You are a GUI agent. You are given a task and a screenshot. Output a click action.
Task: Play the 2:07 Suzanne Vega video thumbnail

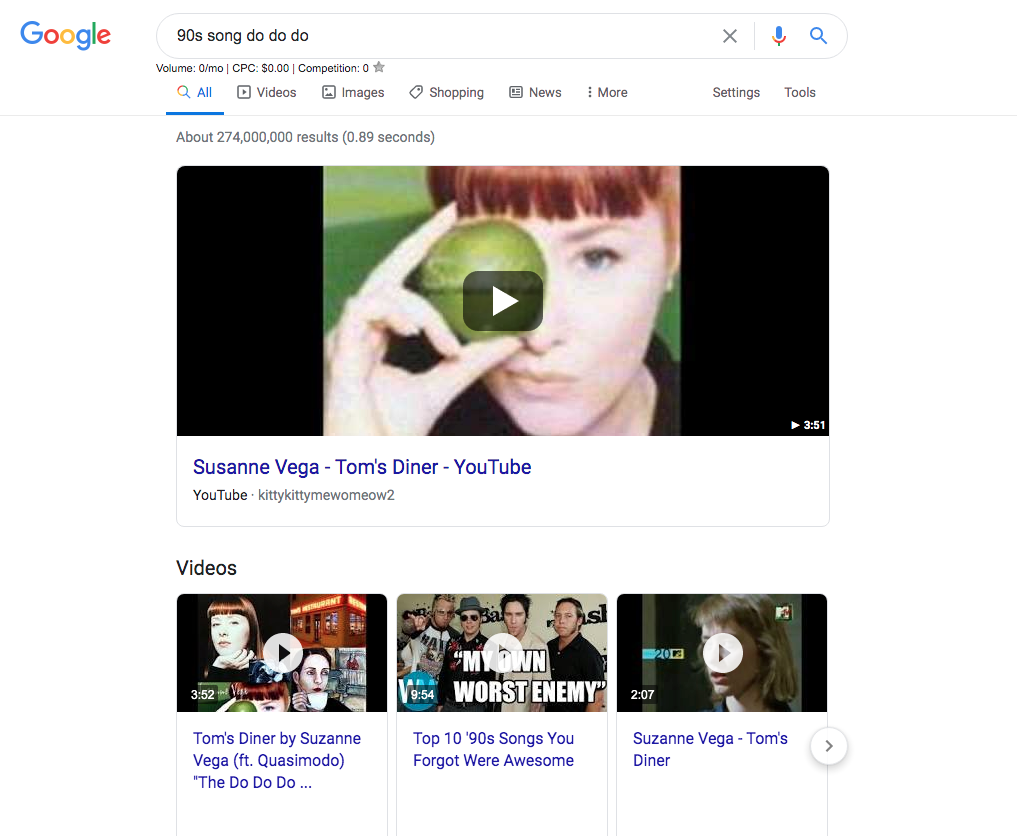coord(722,653)
